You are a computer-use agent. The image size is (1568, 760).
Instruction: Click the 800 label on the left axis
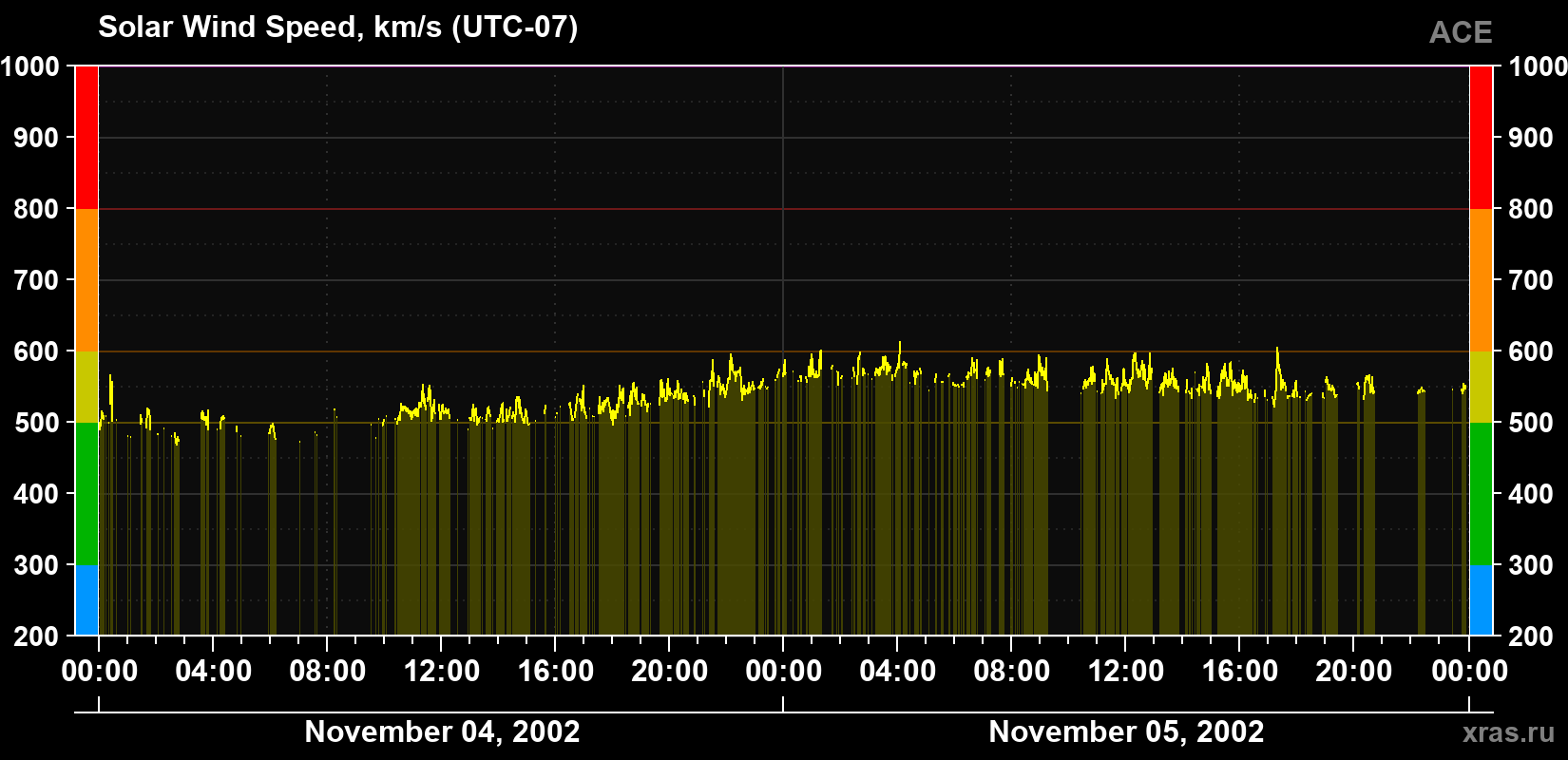click(x=36, y=209)
